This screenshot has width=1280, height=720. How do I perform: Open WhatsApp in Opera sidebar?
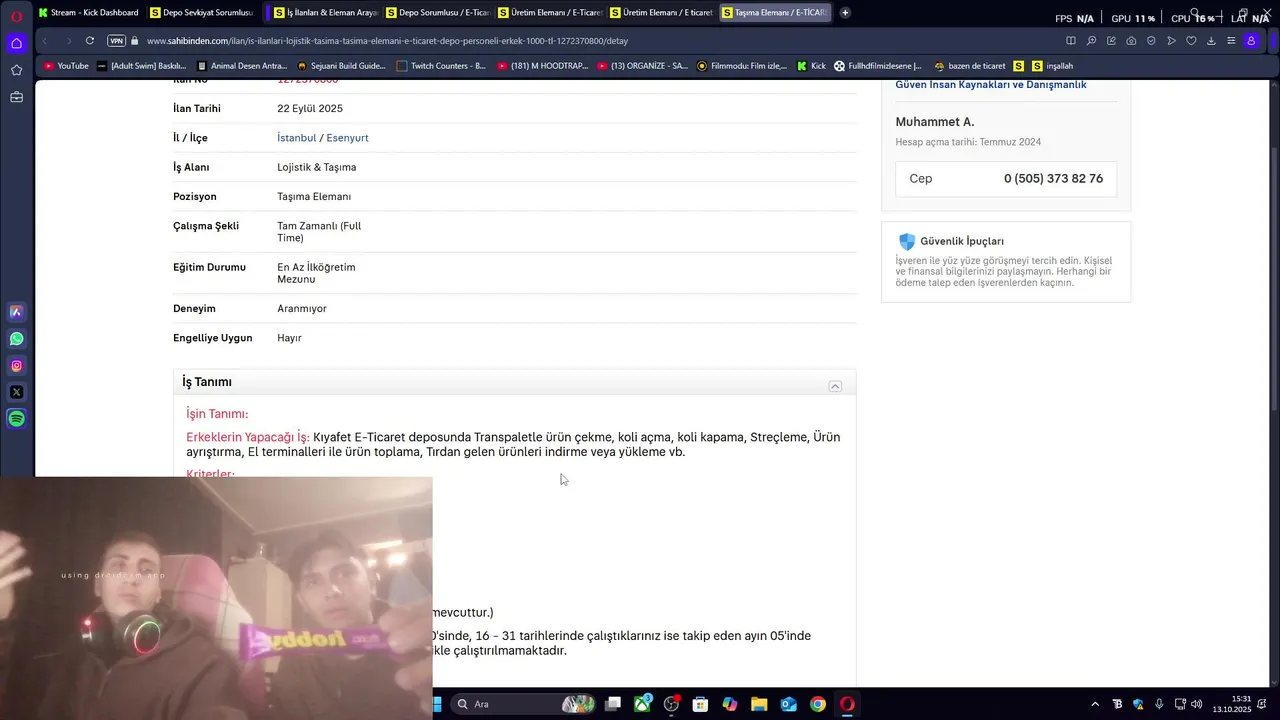click(16, 339)
